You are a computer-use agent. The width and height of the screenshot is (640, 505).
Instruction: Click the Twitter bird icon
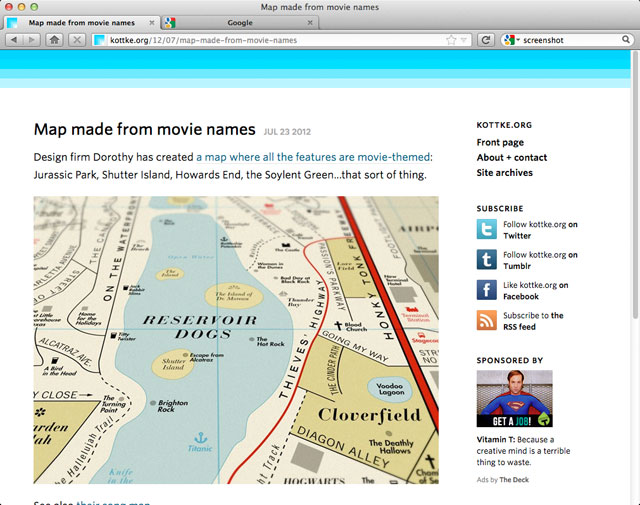pyautogui.click(x=486, y=230)
